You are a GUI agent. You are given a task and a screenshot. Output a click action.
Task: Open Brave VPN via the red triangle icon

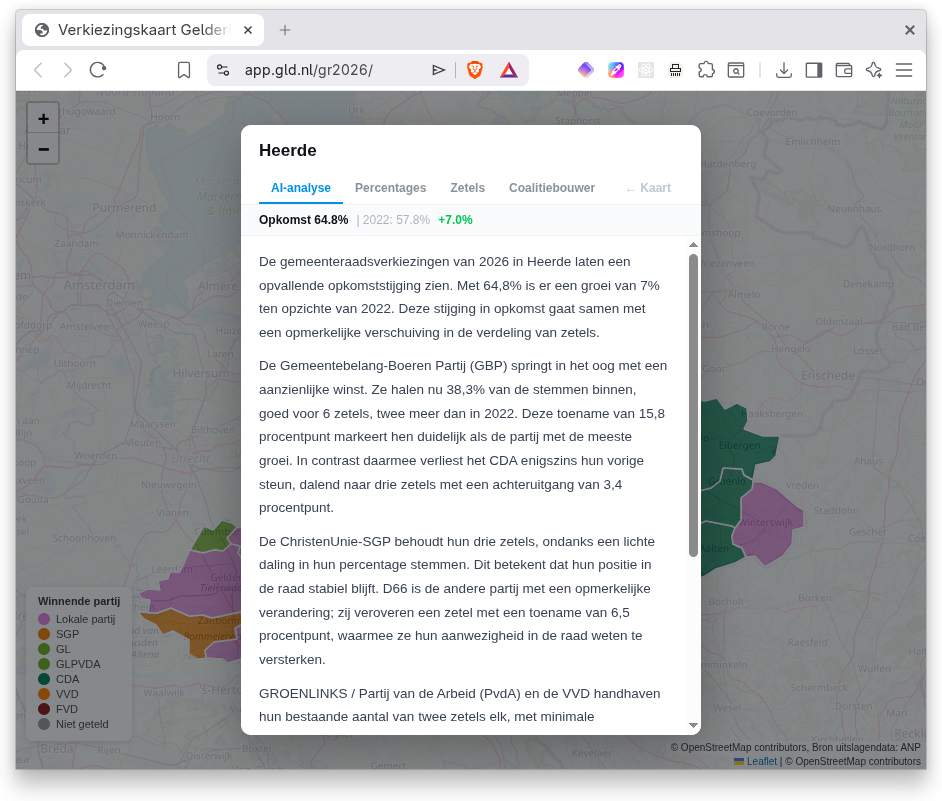pyautogui.click(x=509, y=70)
